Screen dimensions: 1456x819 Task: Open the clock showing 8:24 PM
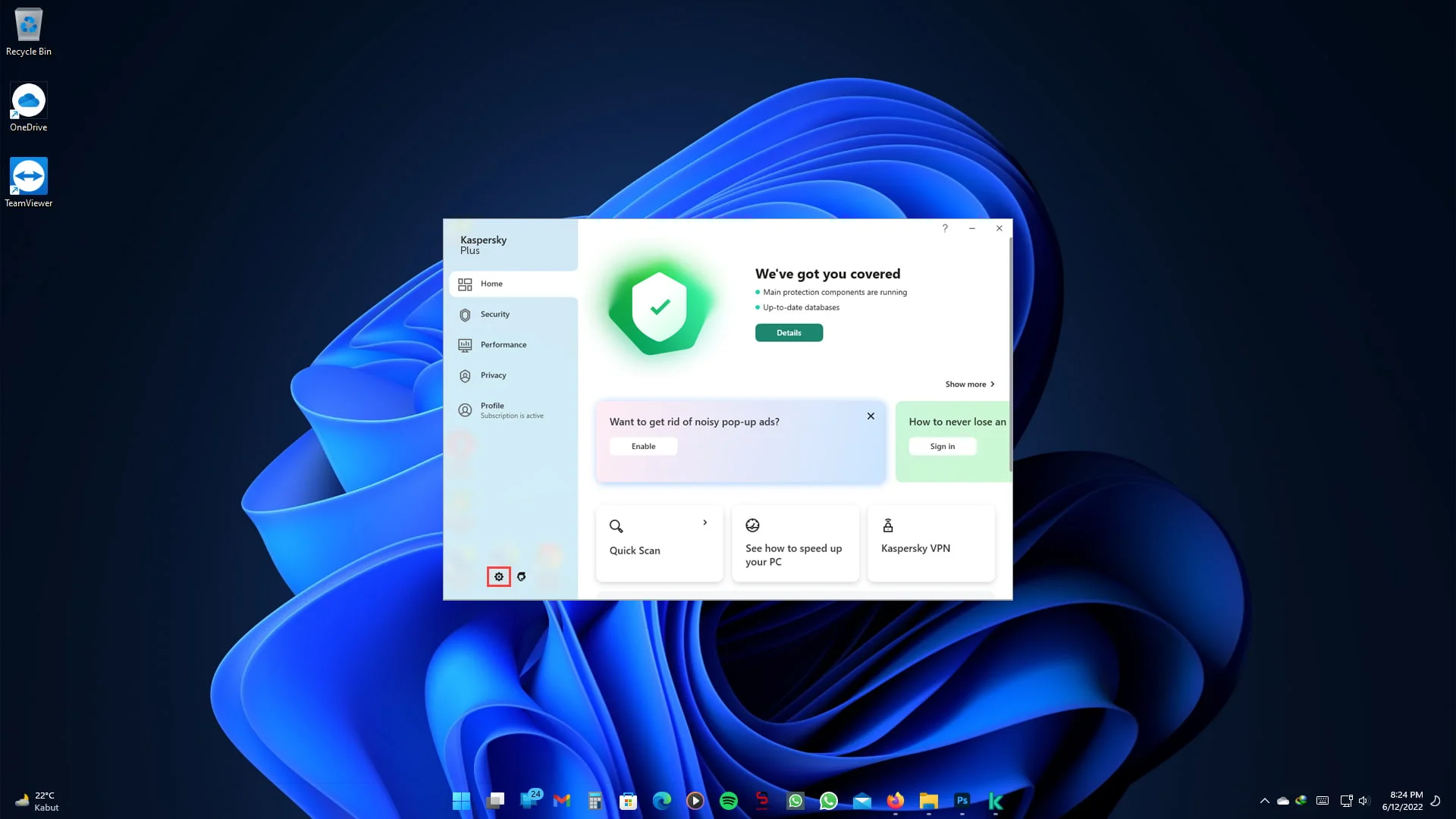click(x=1402, y=801)
